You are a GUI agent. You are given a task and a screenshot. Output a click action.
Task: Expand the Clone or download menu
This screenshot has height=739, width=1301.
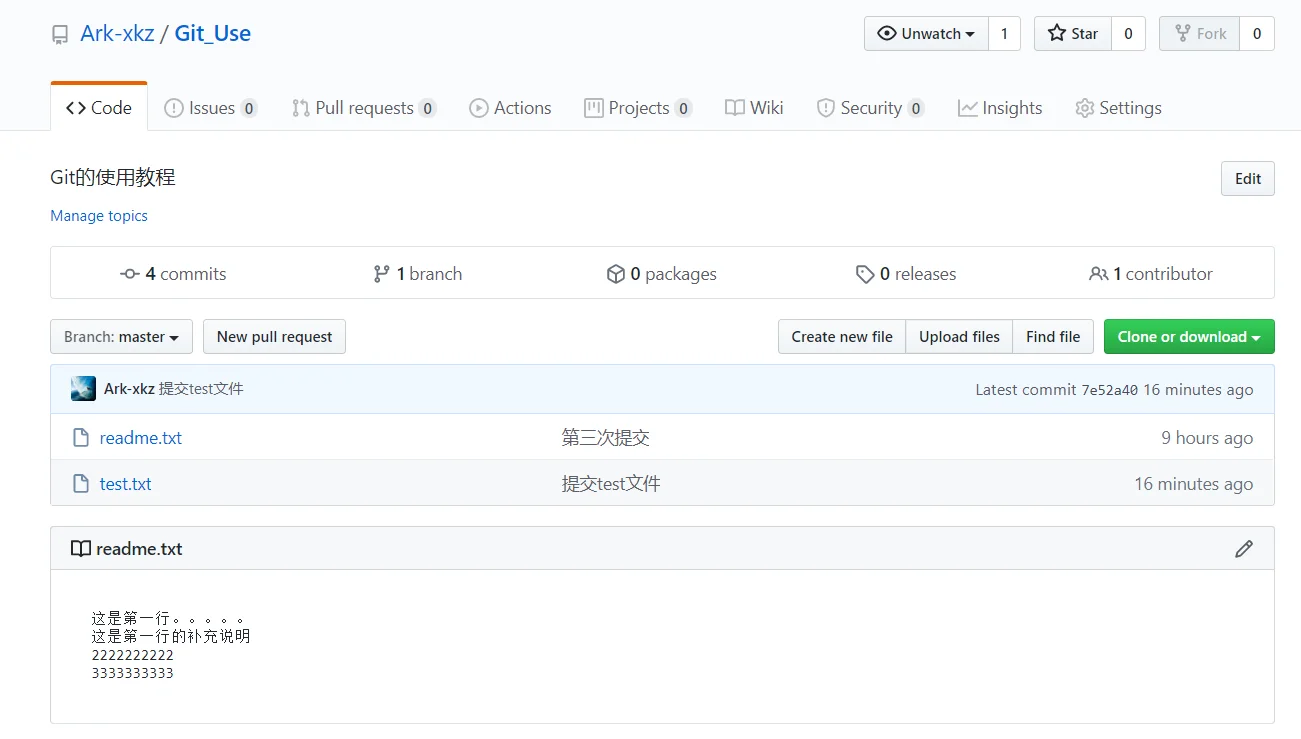(1189, 337)
